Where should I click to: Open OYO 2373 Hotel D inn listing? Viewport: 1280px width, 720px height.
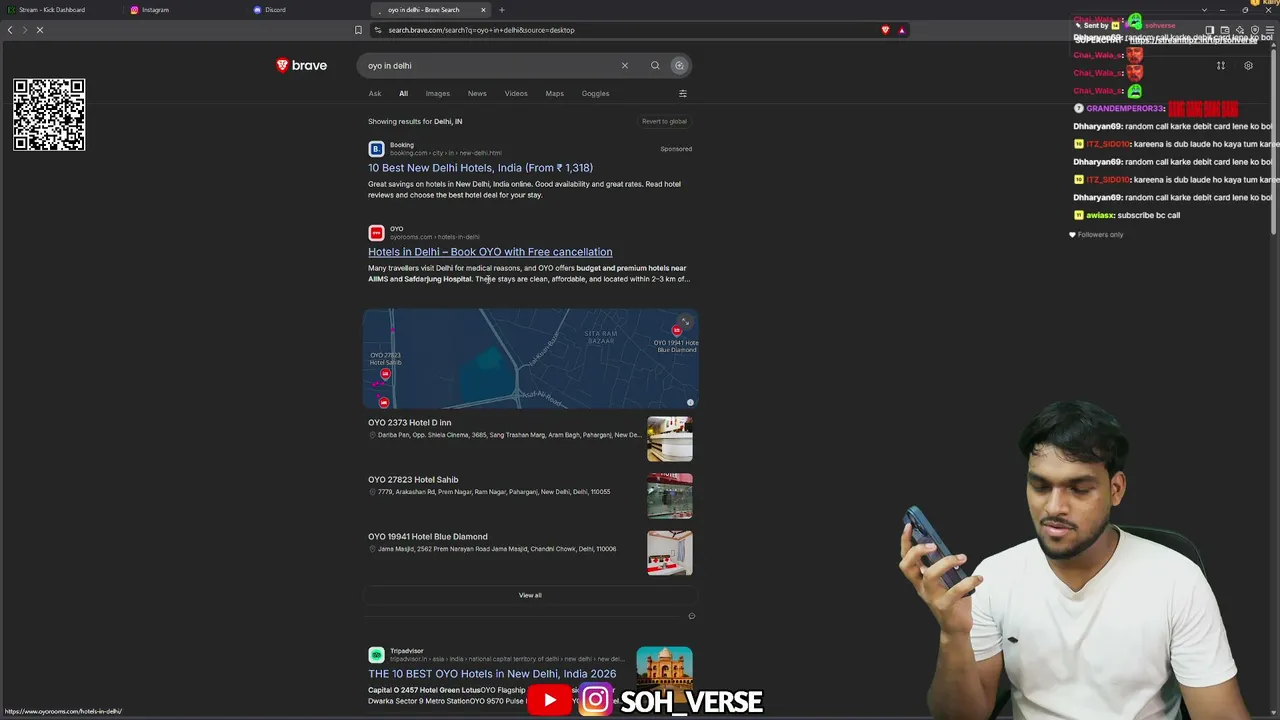[x=409, y=423]
